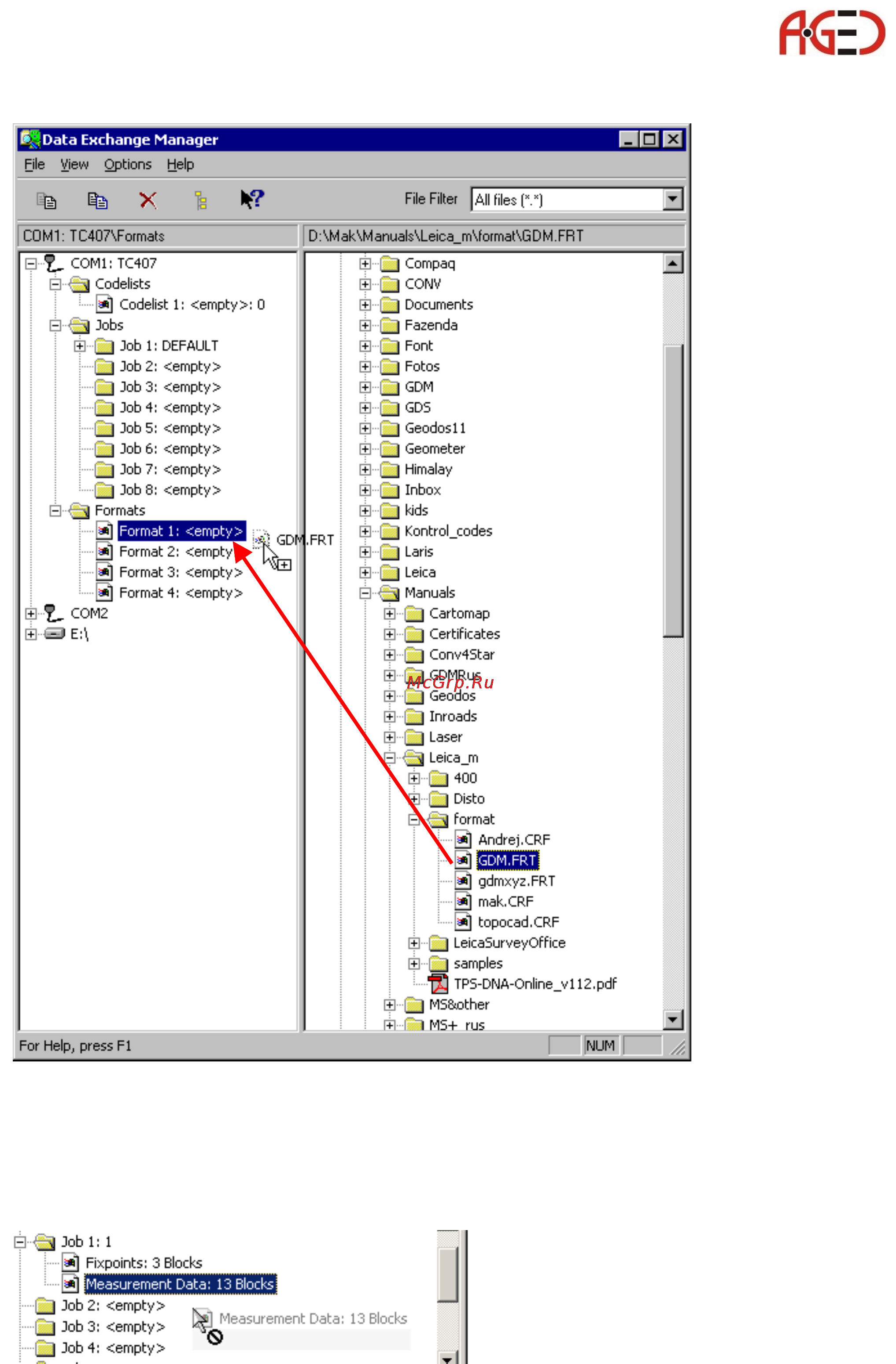896x1364 pixels.
Task: Click the mak.CRF file icon
Action: click(x=464, y=902)
